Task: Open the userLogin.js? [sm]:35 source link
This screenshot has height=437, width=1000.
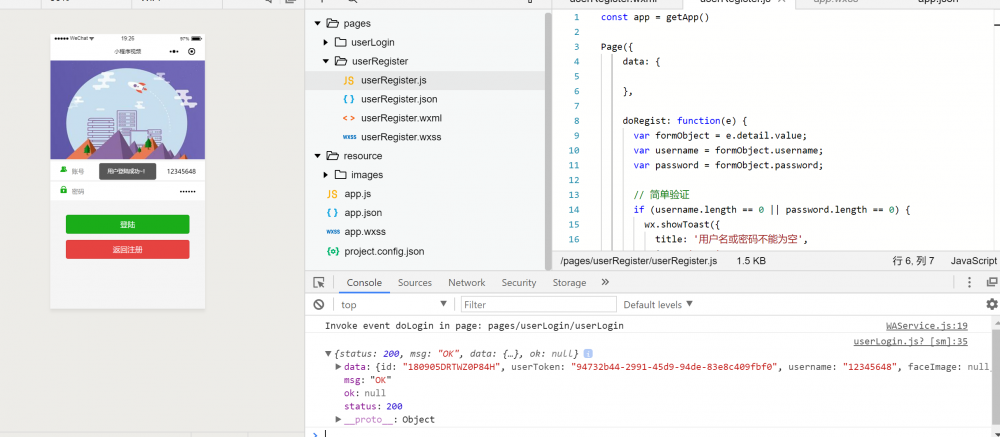Action: click(x=909, y=341)
